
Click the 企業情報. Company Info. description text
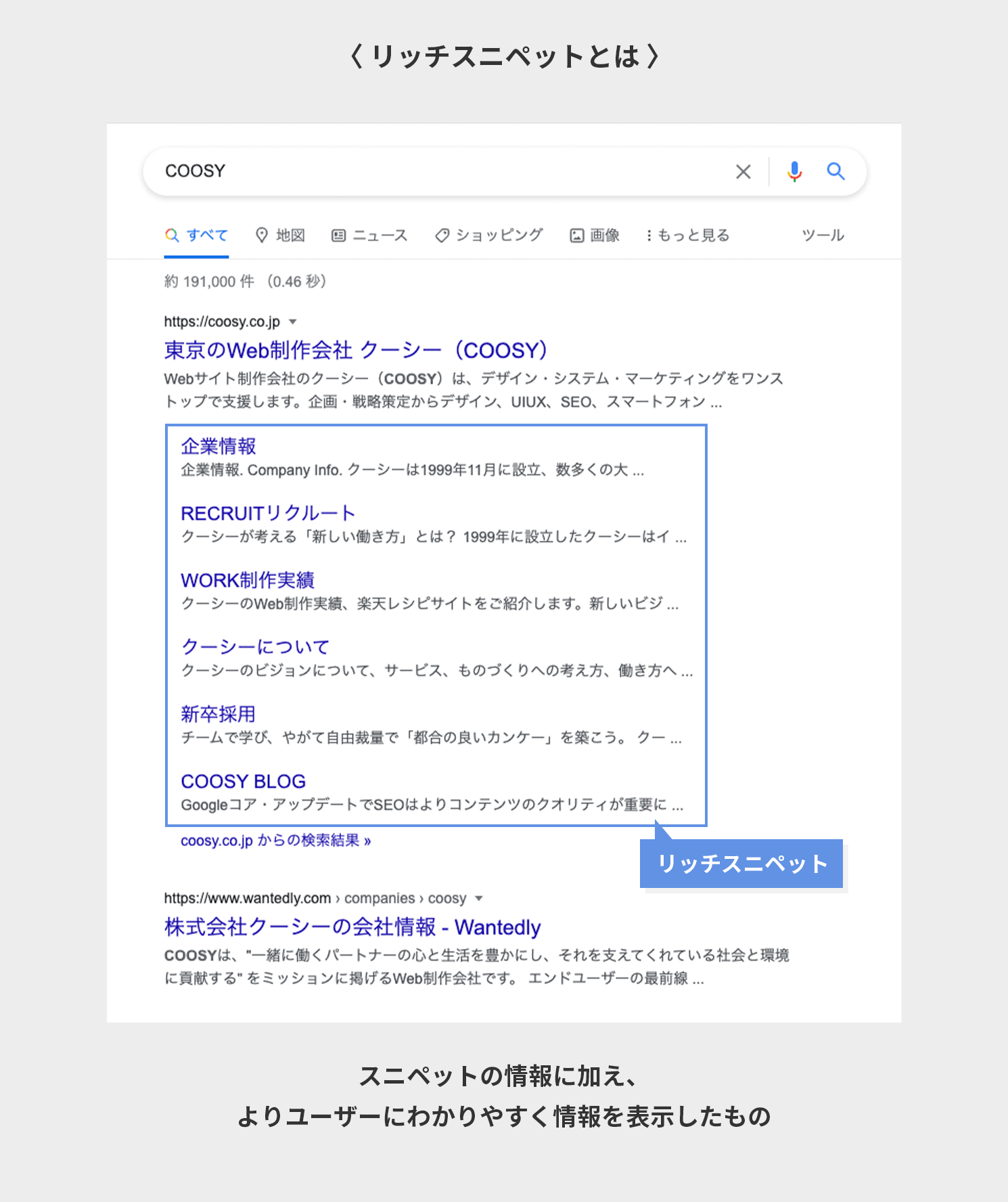click(x=413, y=470)
